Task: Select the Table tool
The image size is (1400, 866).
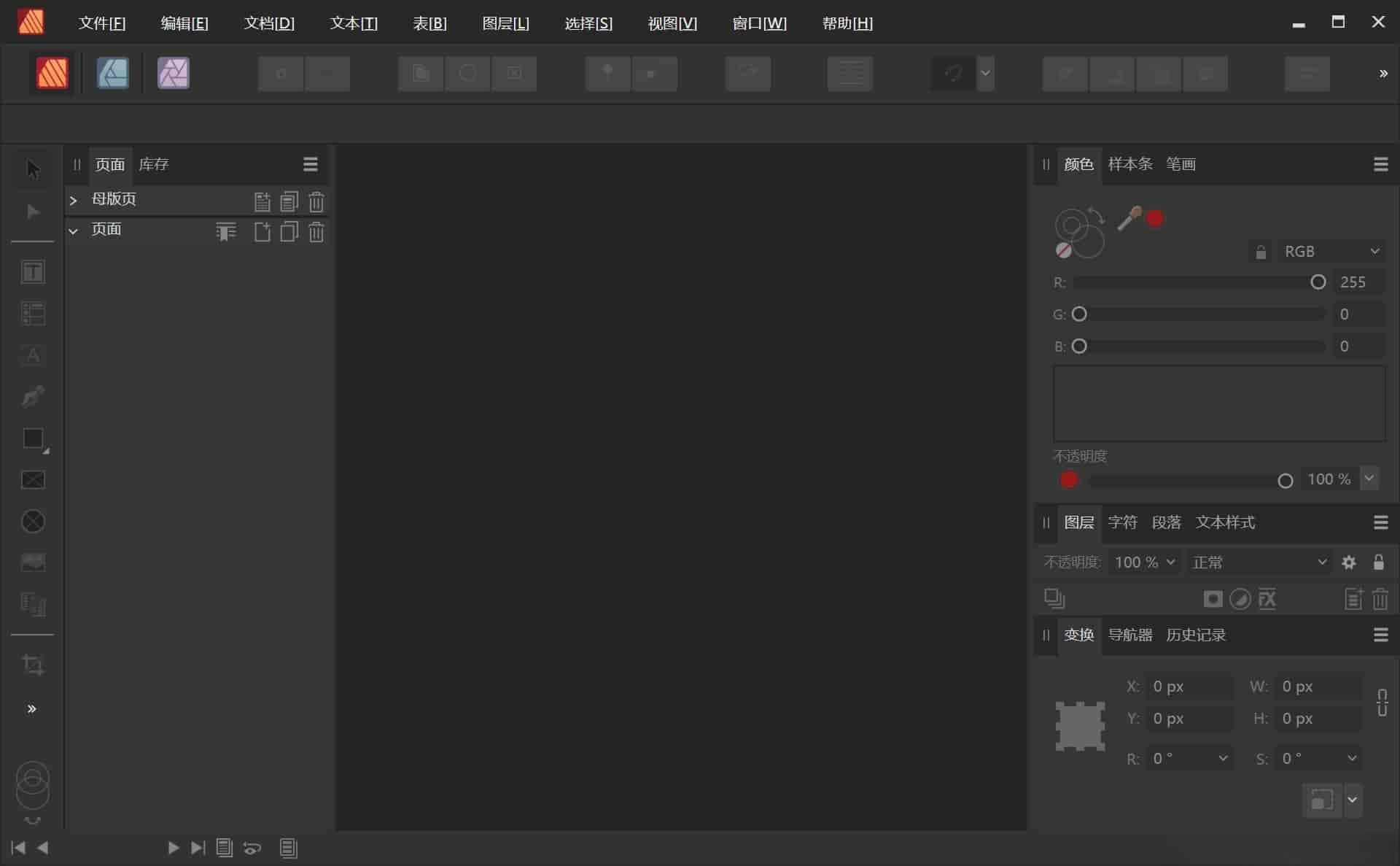Action: pos(33,314)
